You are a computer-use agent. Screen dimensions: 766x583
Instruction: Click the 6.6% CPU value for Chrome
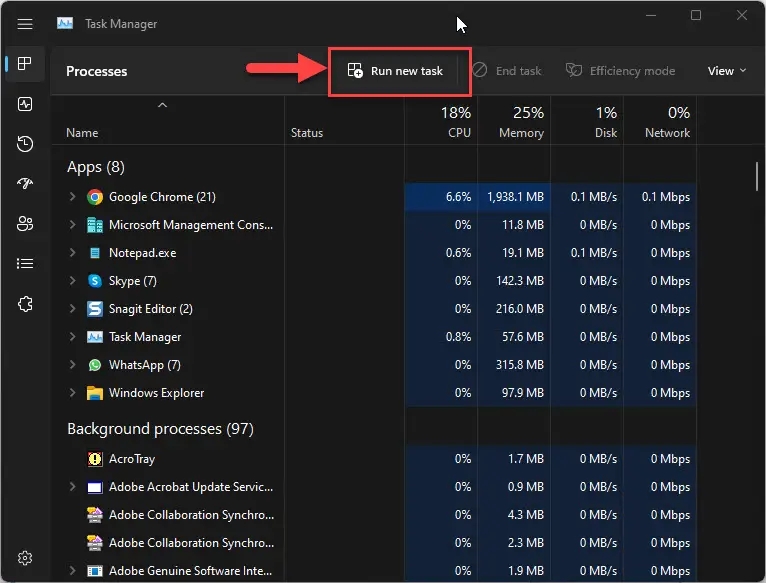tap(458, 197)
